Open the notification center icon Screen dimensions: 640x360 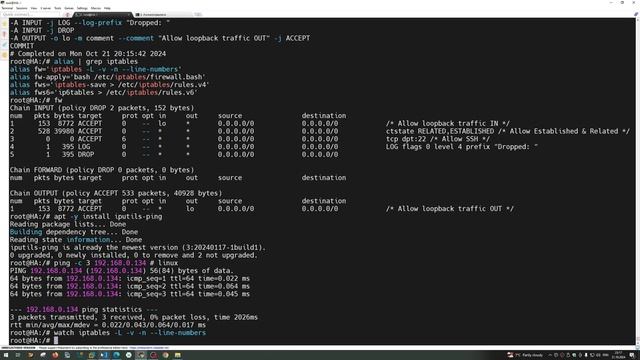(632, 355)
